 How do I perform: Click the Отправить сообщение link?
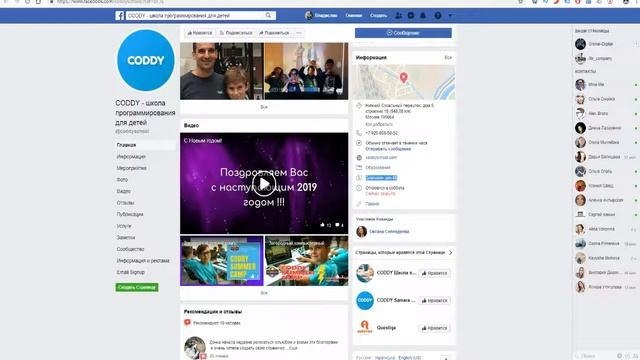point(388,149)
